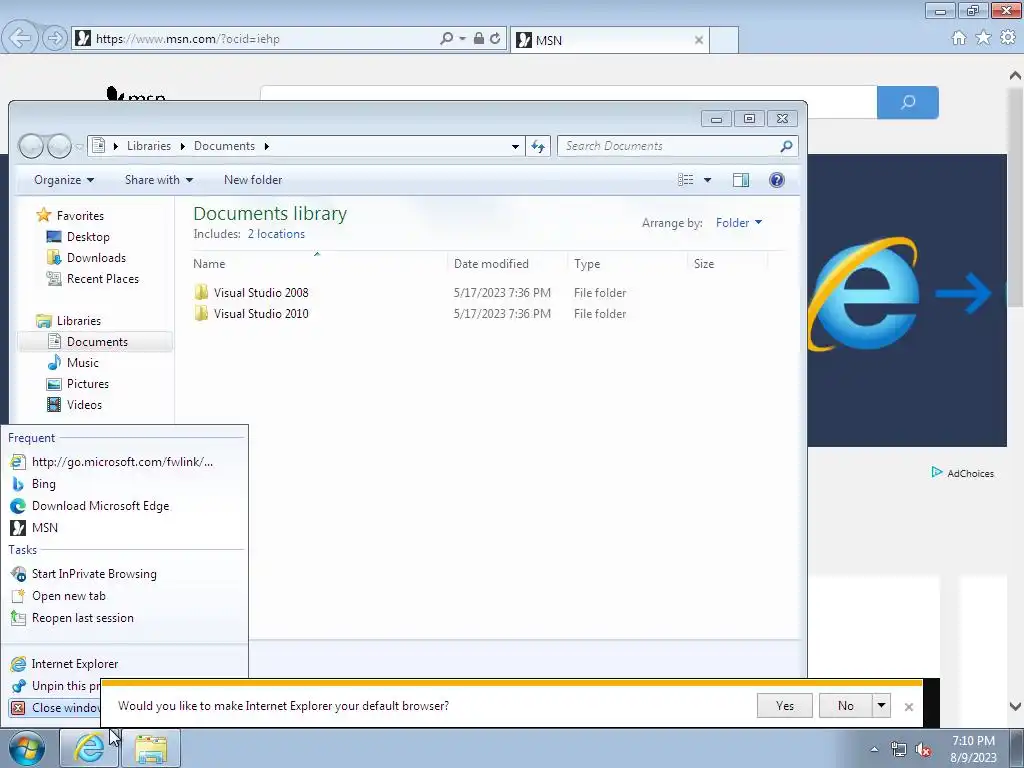This screenshot has width=1024, height=768.
Task: Select the Visual Studio 2008 folder
Action: (x=261, y=293)
